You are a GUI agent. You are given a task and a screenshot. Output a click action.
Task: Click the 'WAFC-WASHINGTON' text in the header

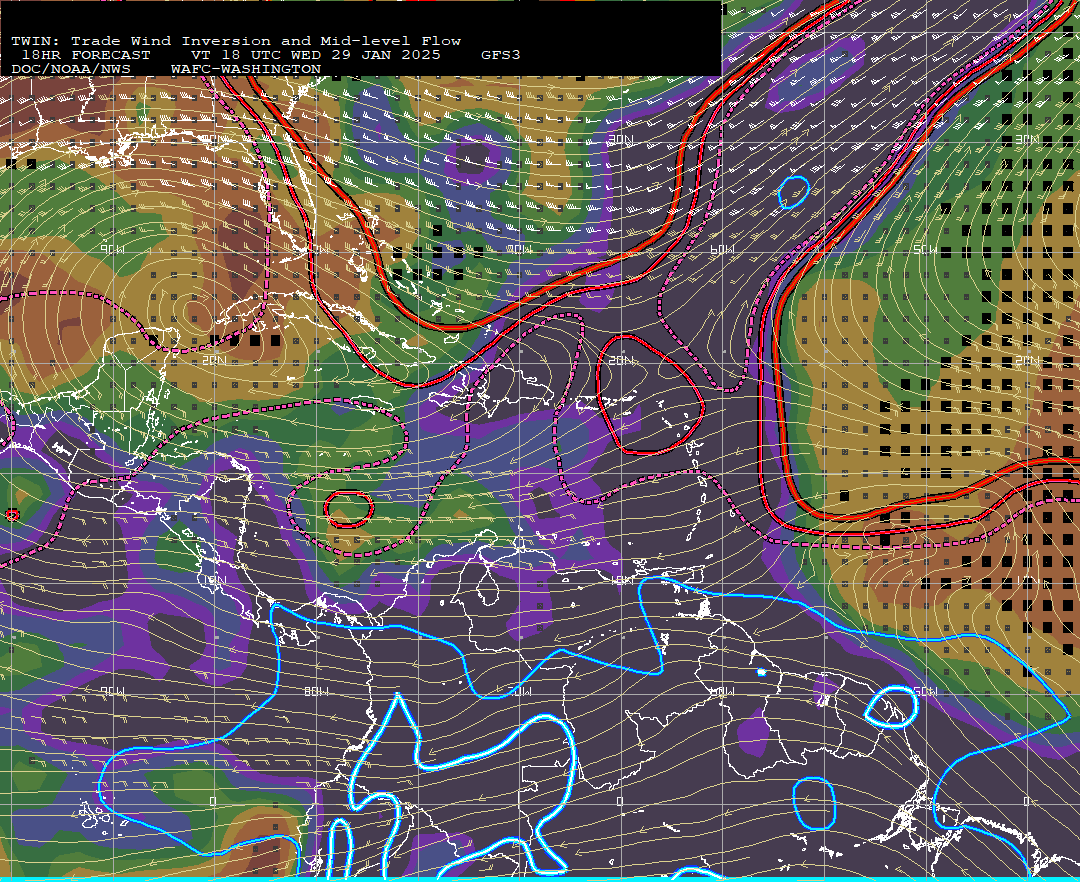[x=246, y=70]
